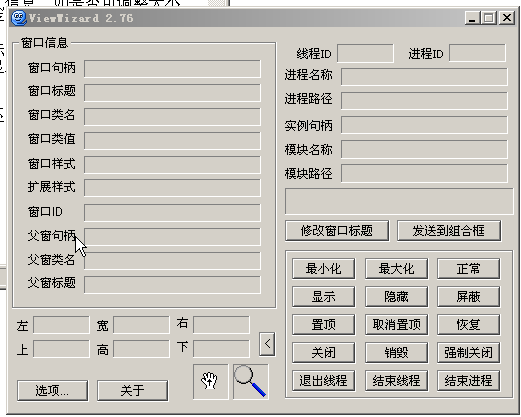Click the 最大化 action button
The width and height of the screenshot is (521, 417).
pyautogui.click(x=396, y=269)
